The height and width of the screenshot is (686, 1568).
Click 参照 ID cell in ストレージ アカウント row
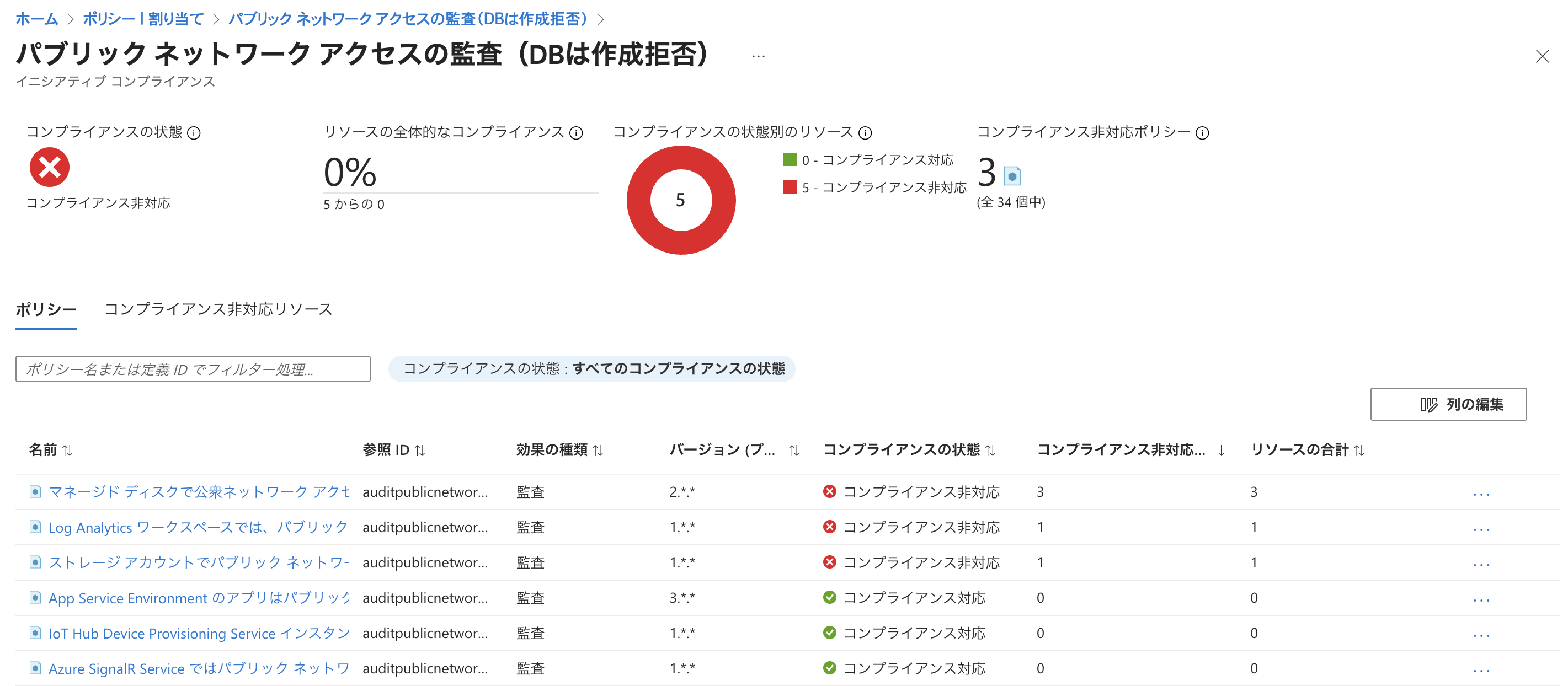(x=425, y=562)
